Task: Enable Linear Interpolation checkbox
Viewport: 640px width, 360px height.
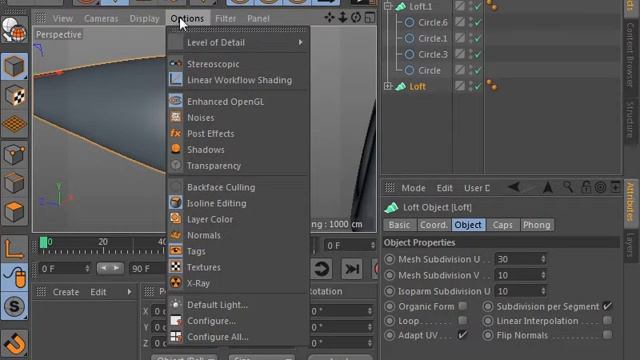Action: point(607,320)
